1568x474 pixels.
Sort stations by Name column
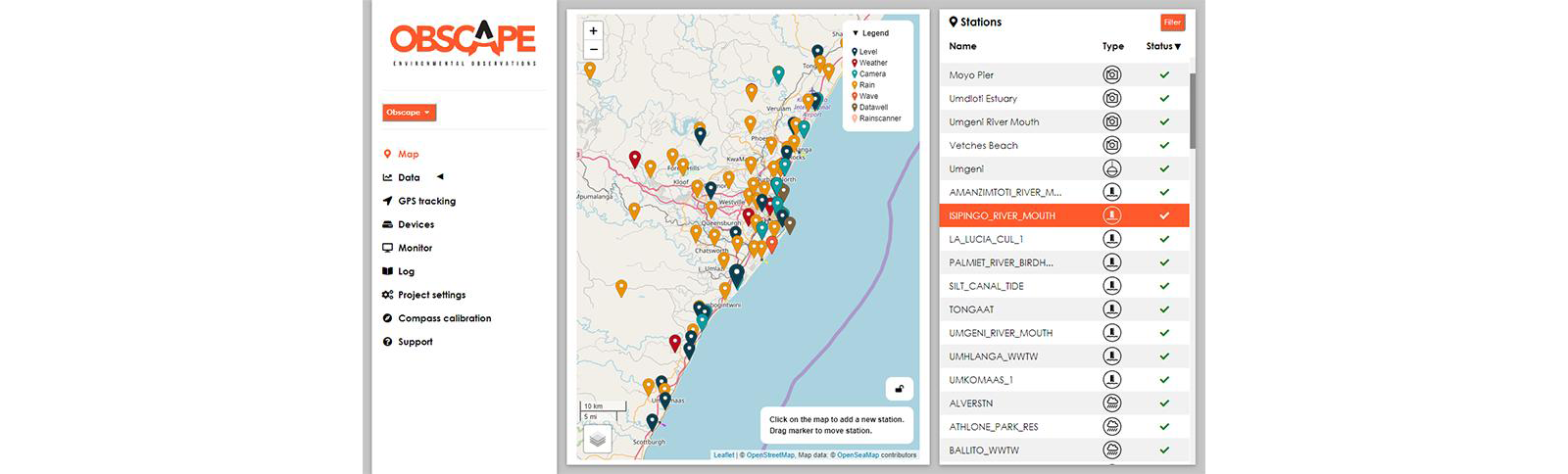(962, 46)
